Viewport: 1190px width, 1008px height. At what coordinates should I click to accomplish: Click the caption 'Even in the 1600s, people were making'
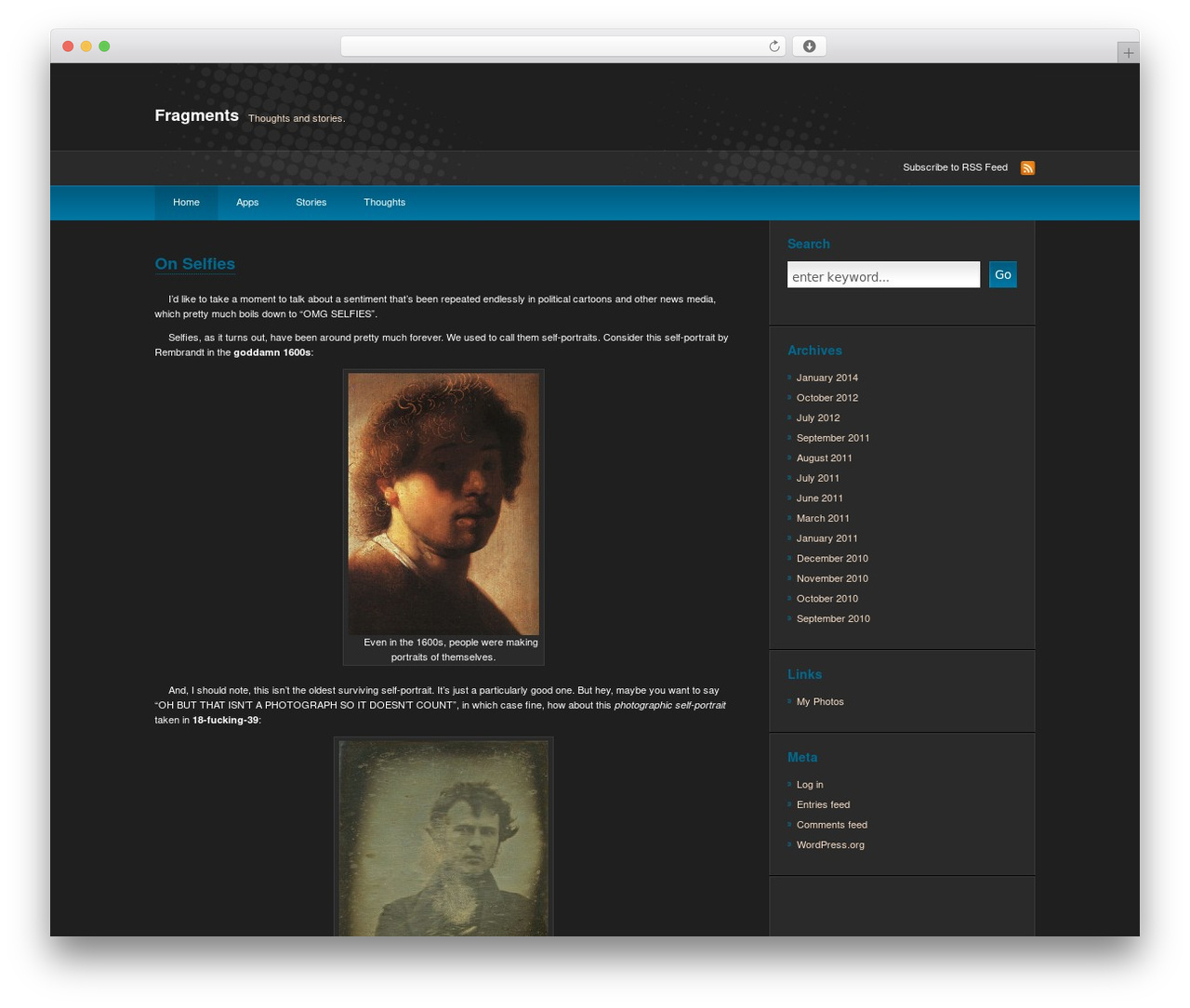[451, 643]
